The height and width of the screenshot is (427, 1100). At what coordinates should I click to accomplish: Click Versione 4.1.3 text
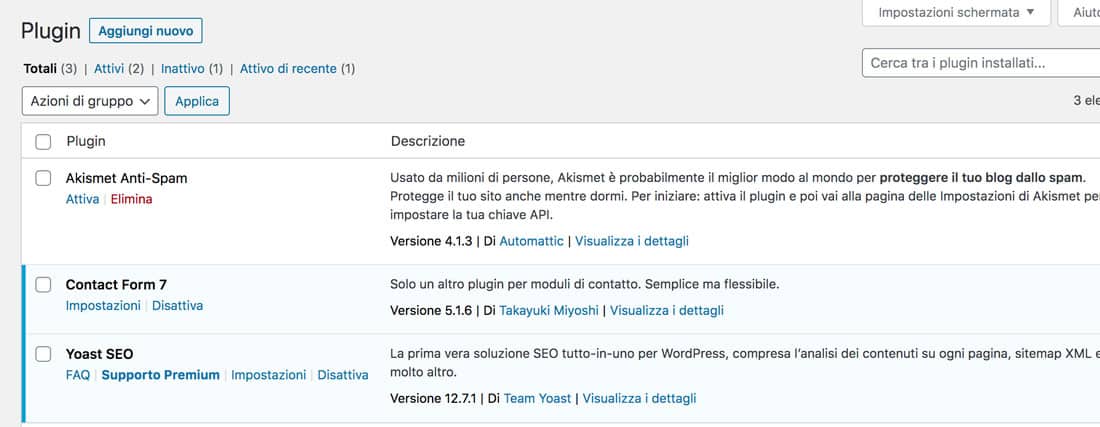click(x=431, y=240)
